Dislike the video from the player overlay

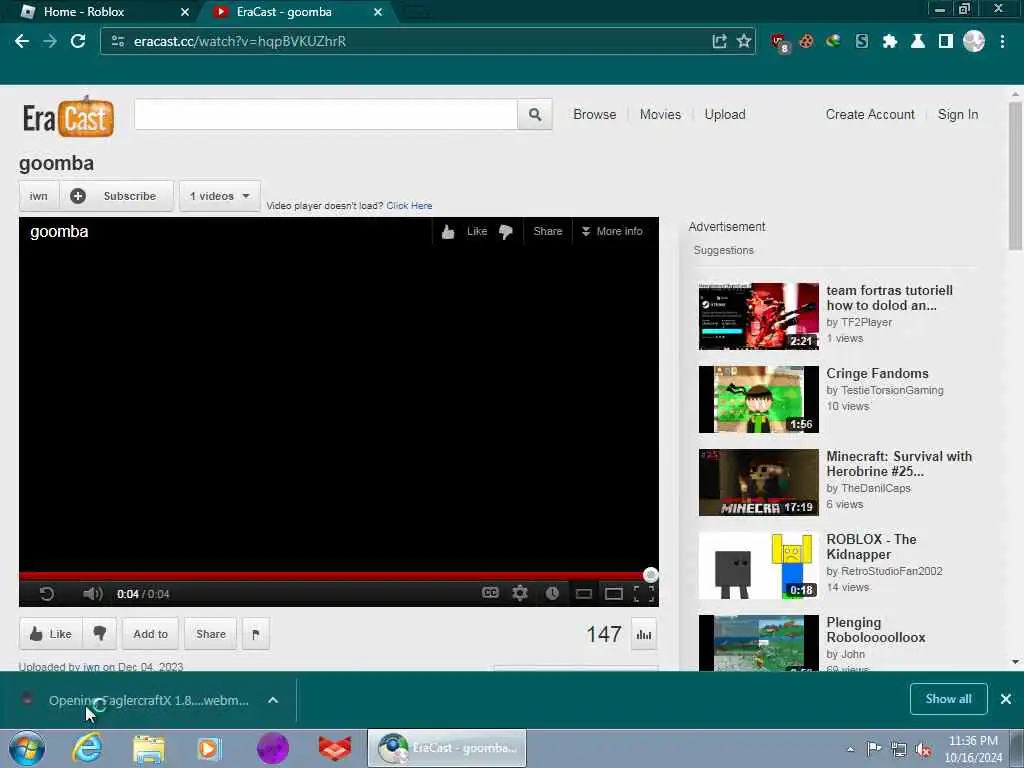click(506, 232)
